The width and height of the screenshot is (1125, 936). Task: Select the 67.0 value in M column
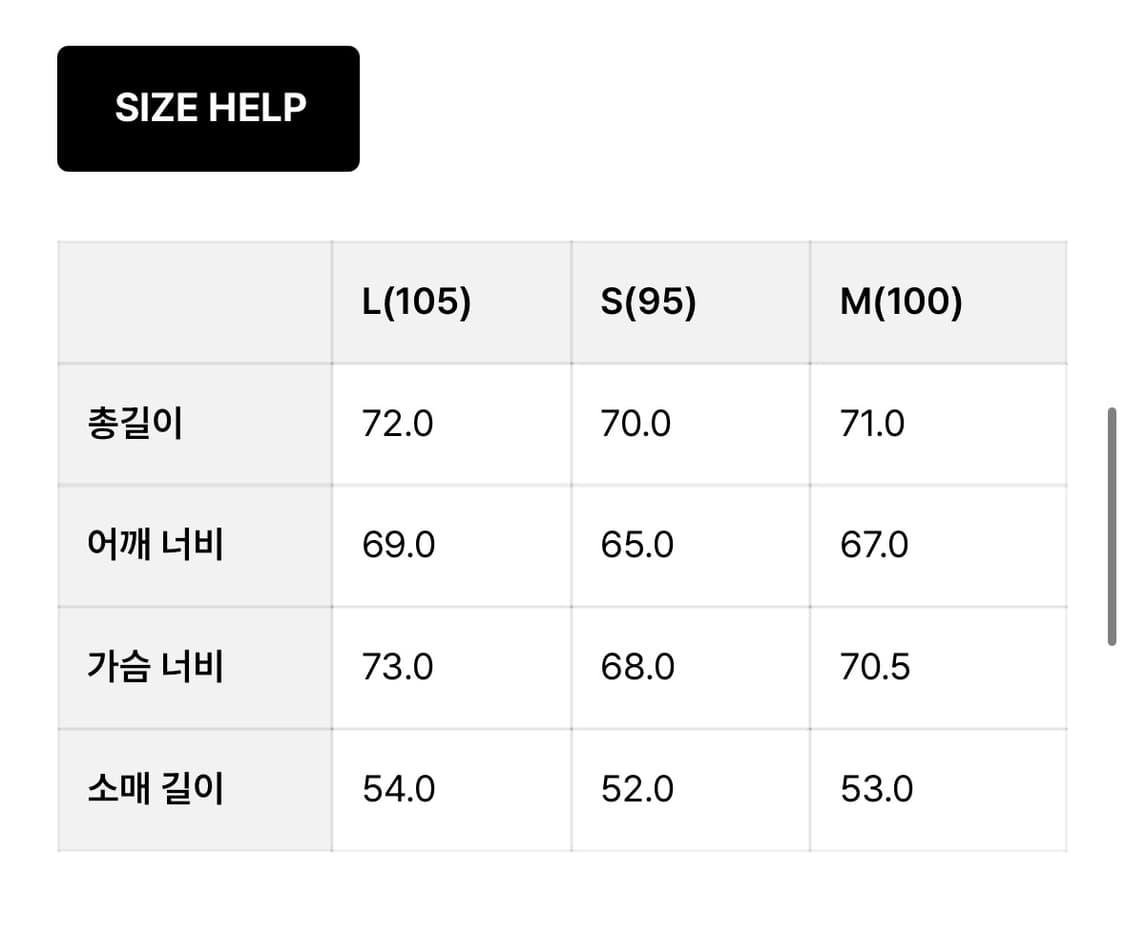click(x=871, y=545)
